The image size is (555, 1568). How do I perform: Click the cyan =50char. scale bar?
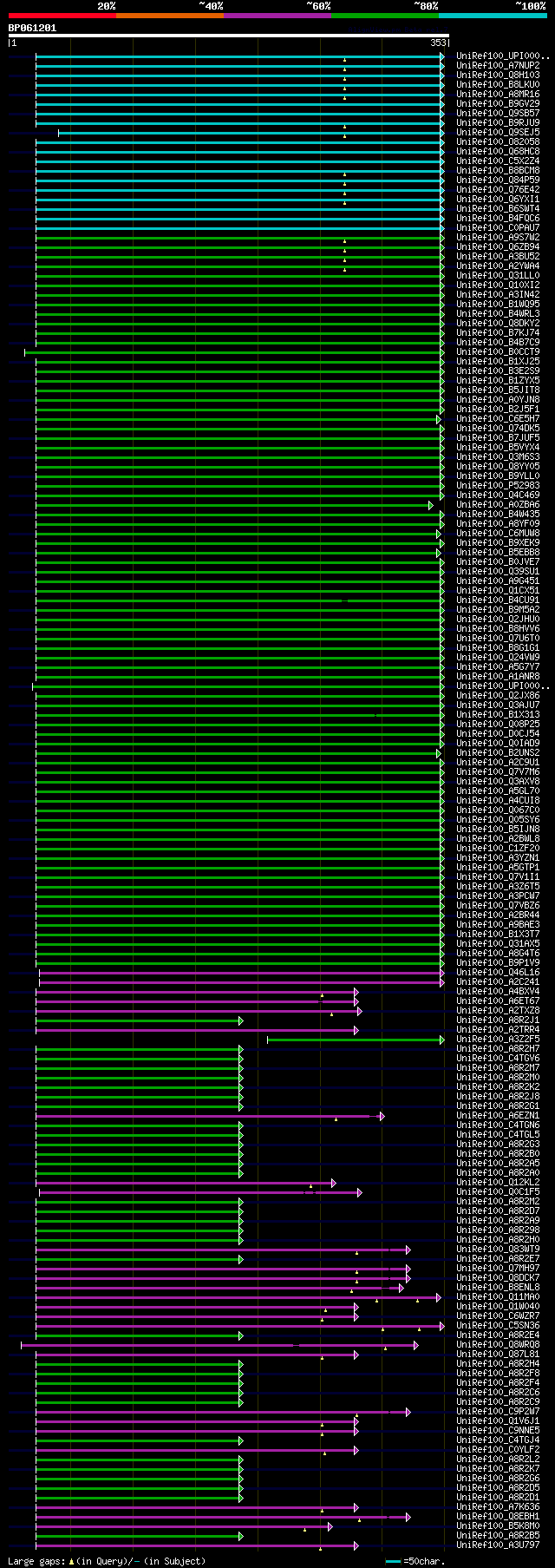tap(393, 1561)
